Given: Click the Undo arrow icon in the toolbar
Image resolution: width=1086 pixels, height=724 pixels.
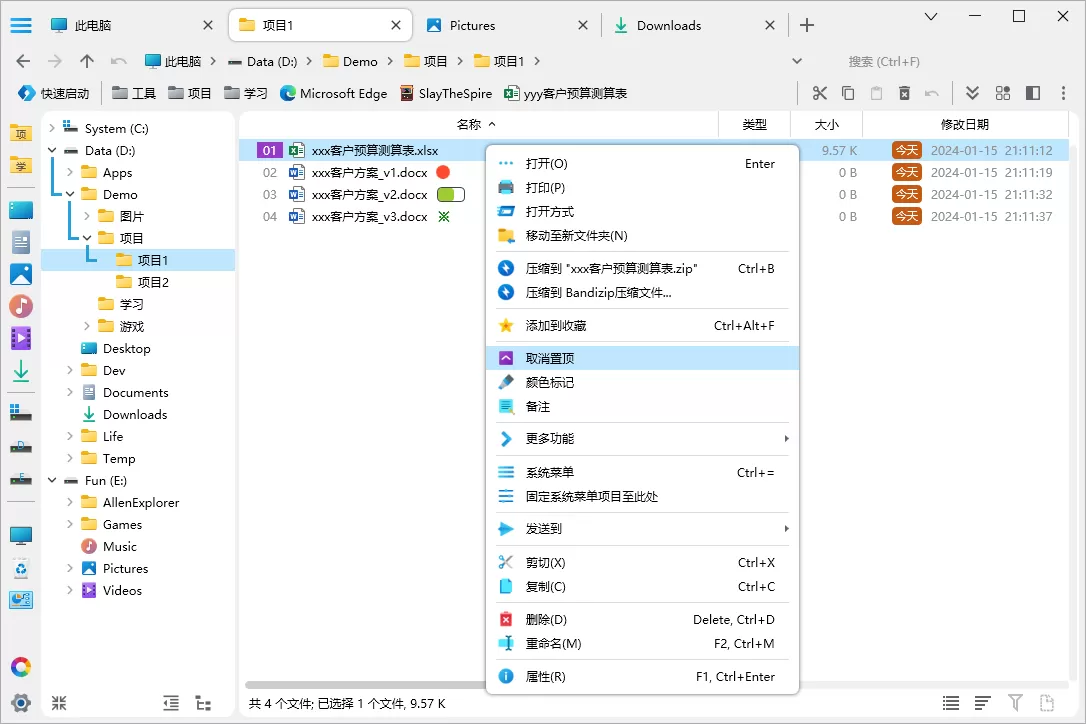Looking at the screenshot, I should tap(931, 92).
